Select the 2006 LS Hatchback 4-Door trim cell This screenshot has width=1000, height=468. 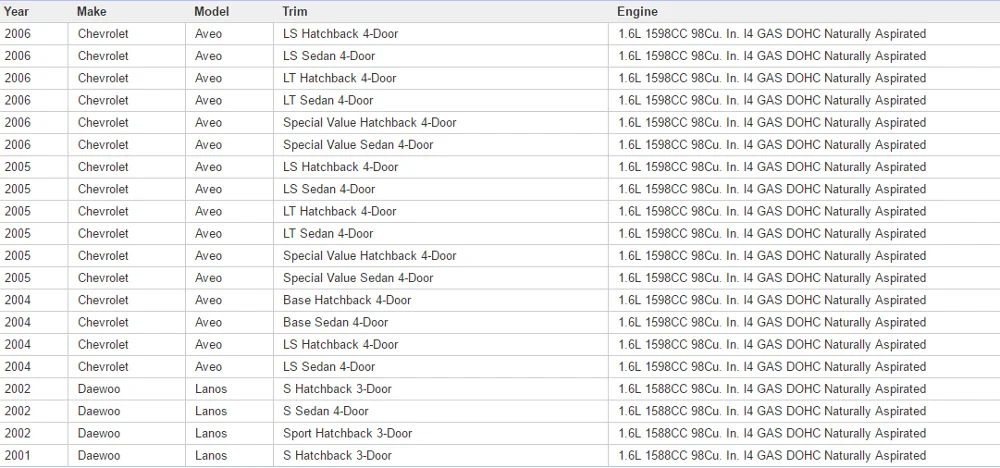[340, 34]
